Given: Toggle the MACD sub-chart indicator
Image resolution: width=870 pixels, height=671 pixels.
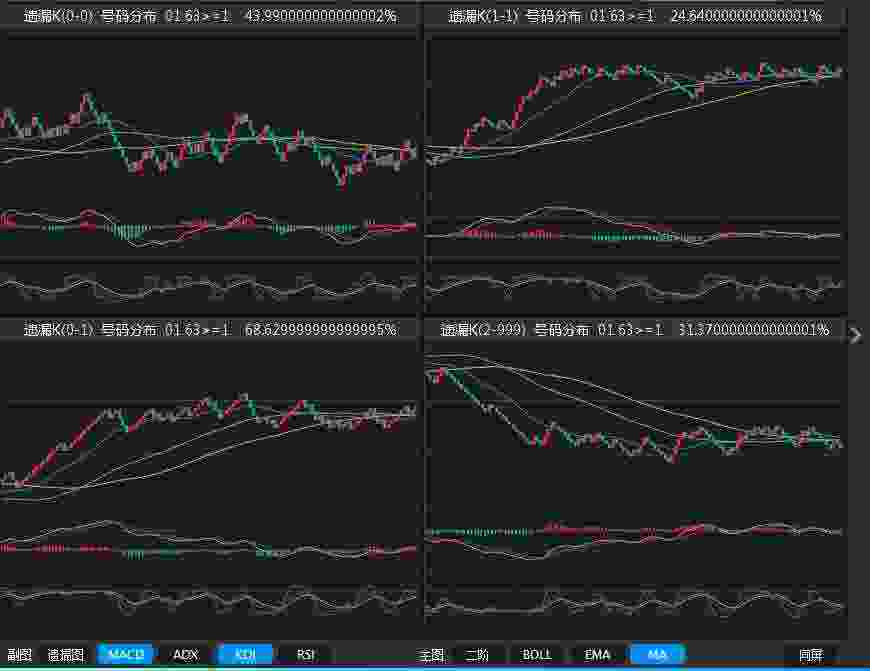Looking at the screenshot, I should point(126,655).
